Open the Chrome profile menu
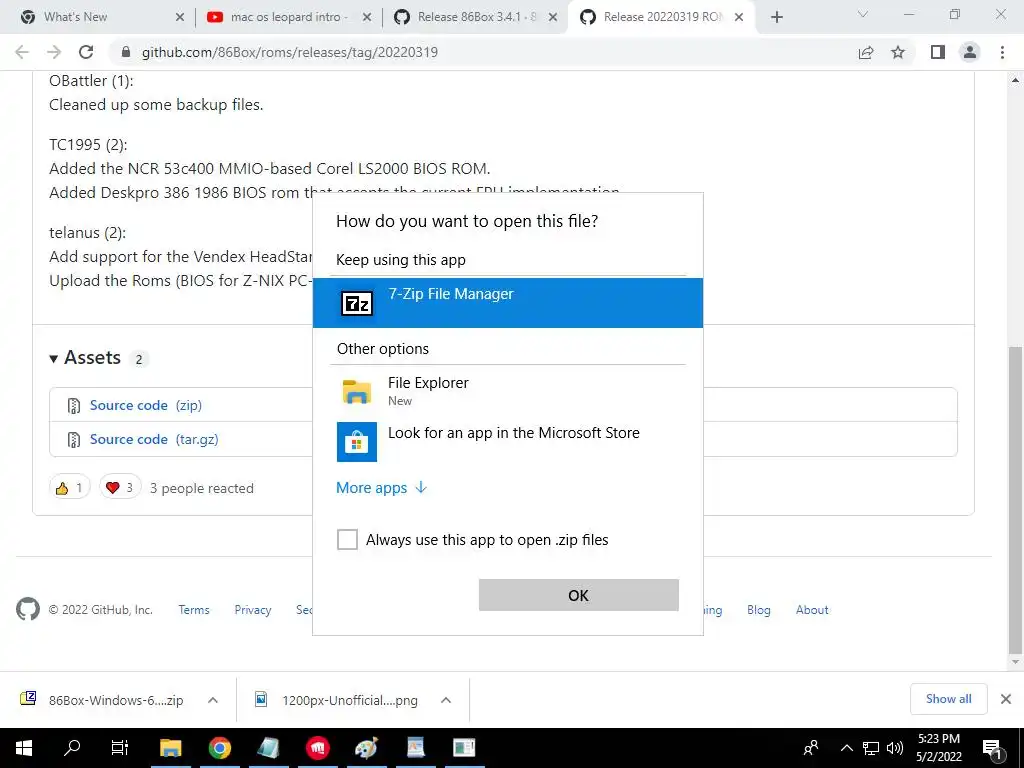Image resolution: width=1024 pixels, height=768 pixels. point(970,52)
